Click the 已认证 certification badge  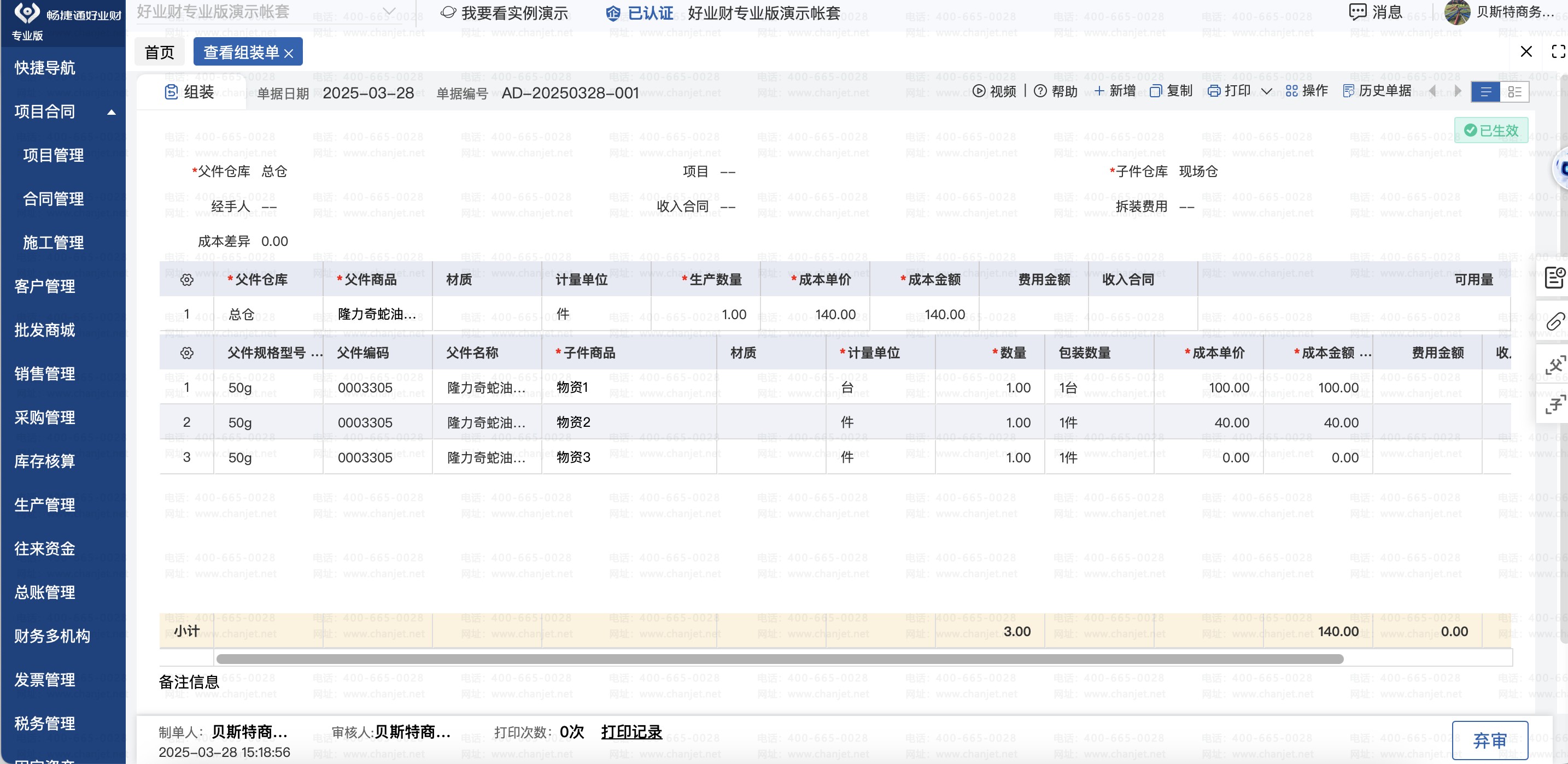640,13
